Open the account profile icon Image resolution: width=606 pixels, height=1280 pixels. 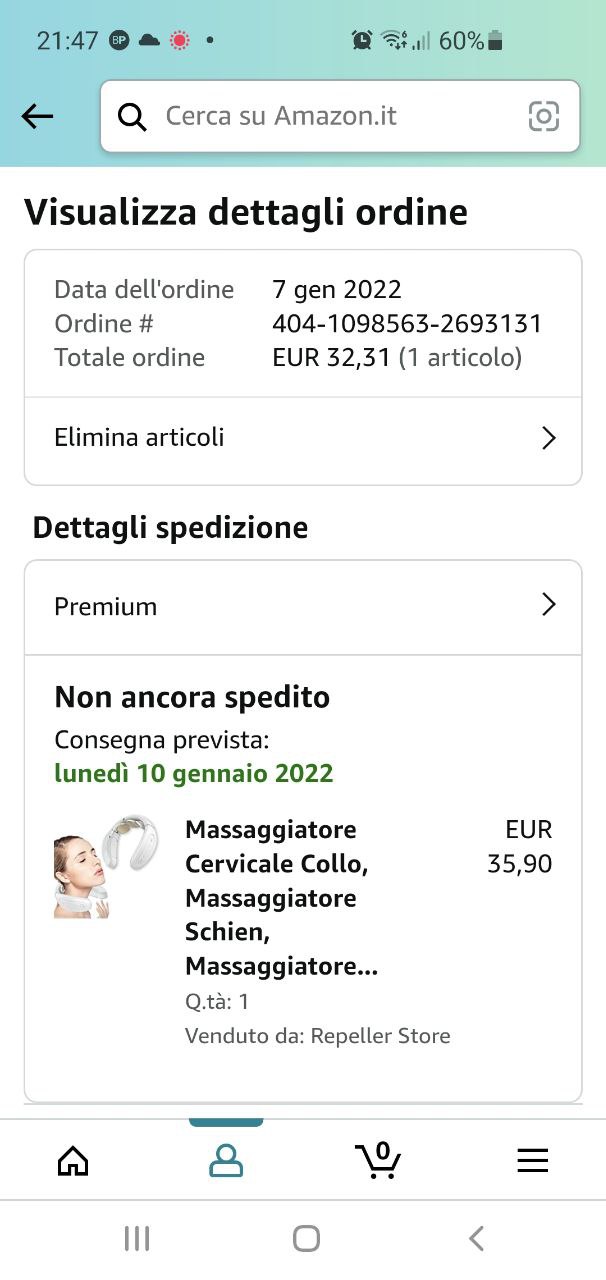pyautogui.click(x=226, y=1160)
